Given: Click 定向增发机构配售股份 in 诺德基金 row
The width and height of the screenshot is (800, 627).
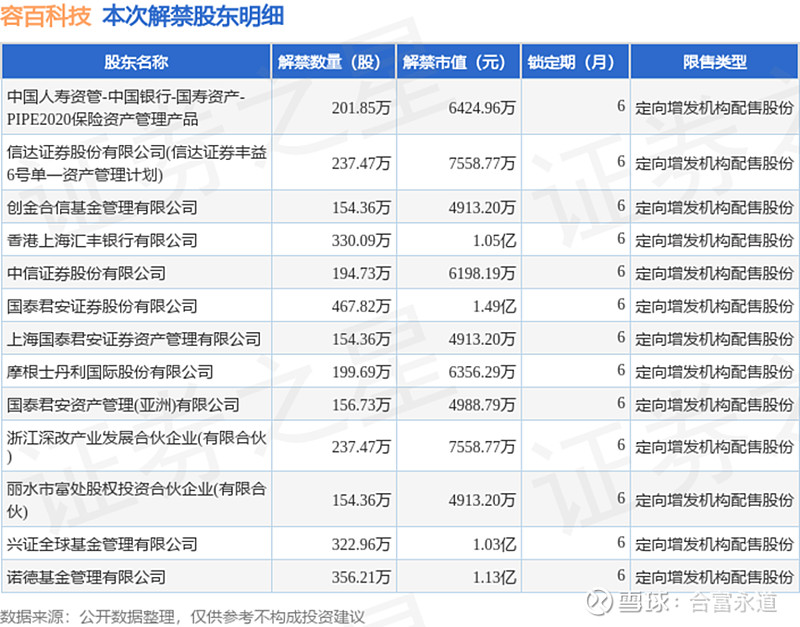Looking at the screenshot, I should pyautogui.click(x=714, y=577).
